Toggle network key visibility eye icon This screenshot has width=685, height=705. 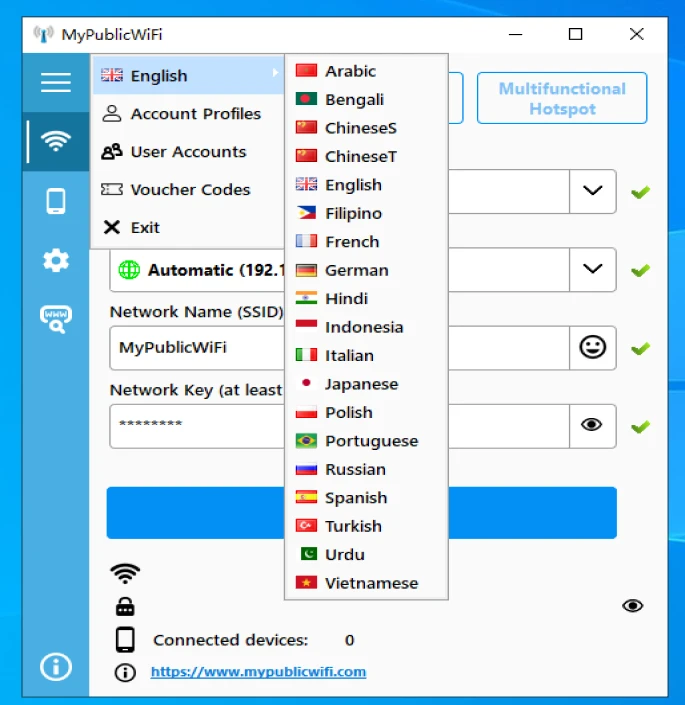(592, 425)
